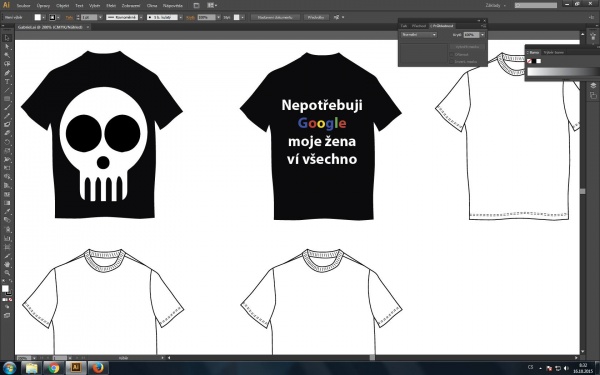The width and height of the screenshot is (600, 375).
Task: Open the Artboards panel icon in right dock
Action: tap(593, 95)
